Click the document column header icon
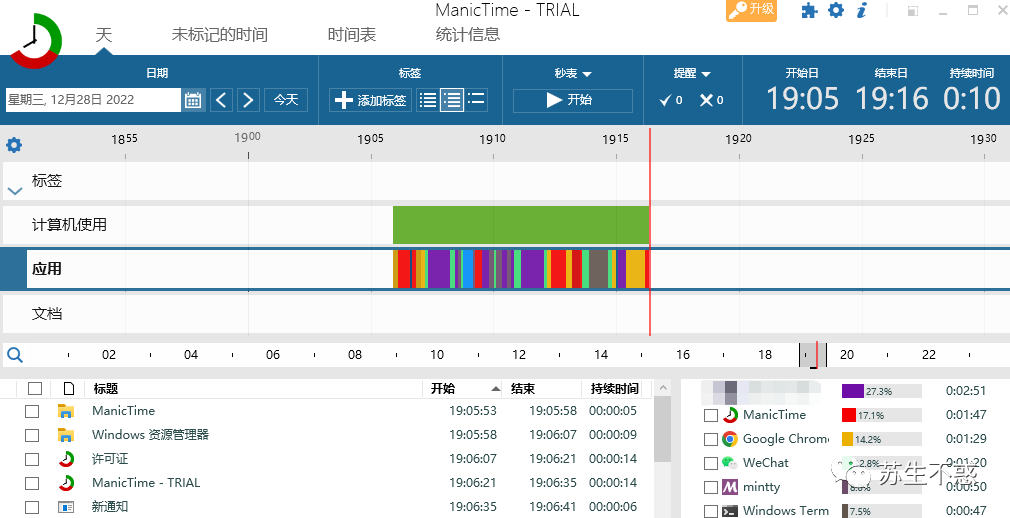The height and width of the screenshot is (518, 1010). tap(68, 388)
